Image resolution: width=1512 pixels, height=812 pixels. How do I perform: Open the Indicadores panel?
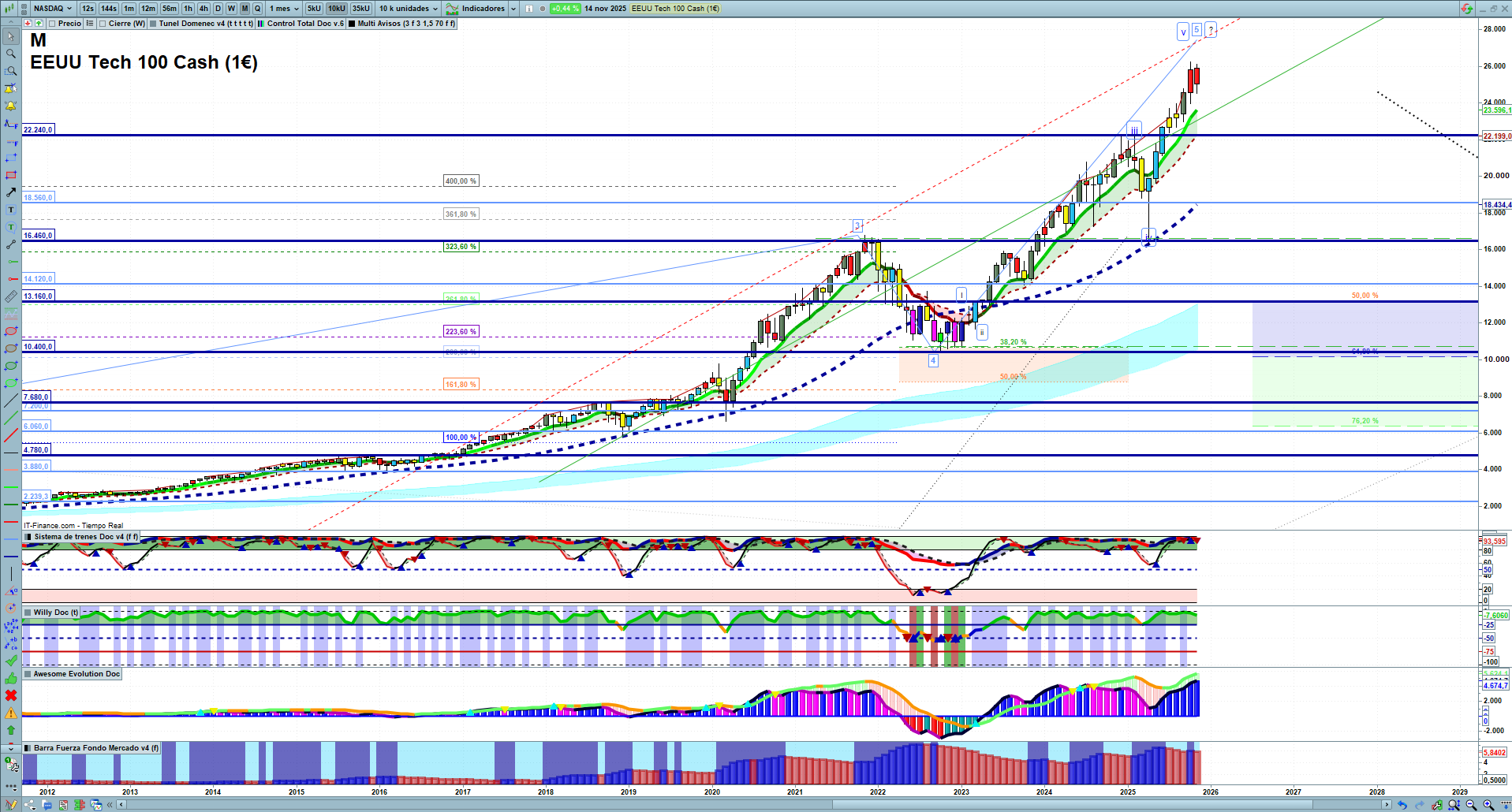click(x=482, y=9)
